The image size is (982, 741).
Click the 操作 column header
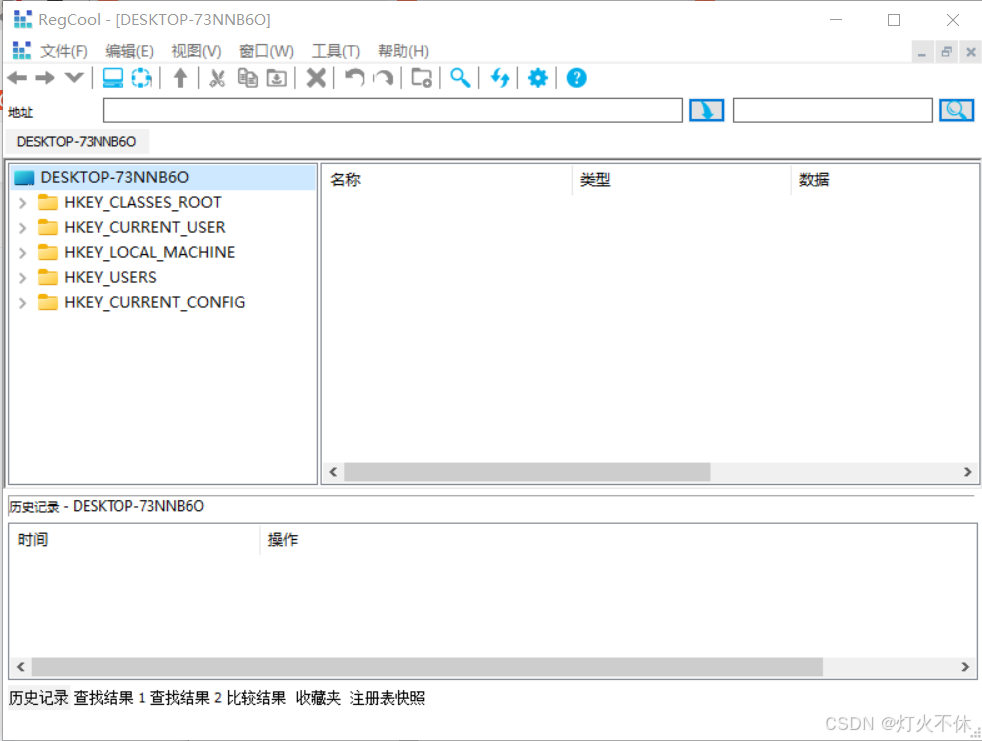(x=618, y=539)
